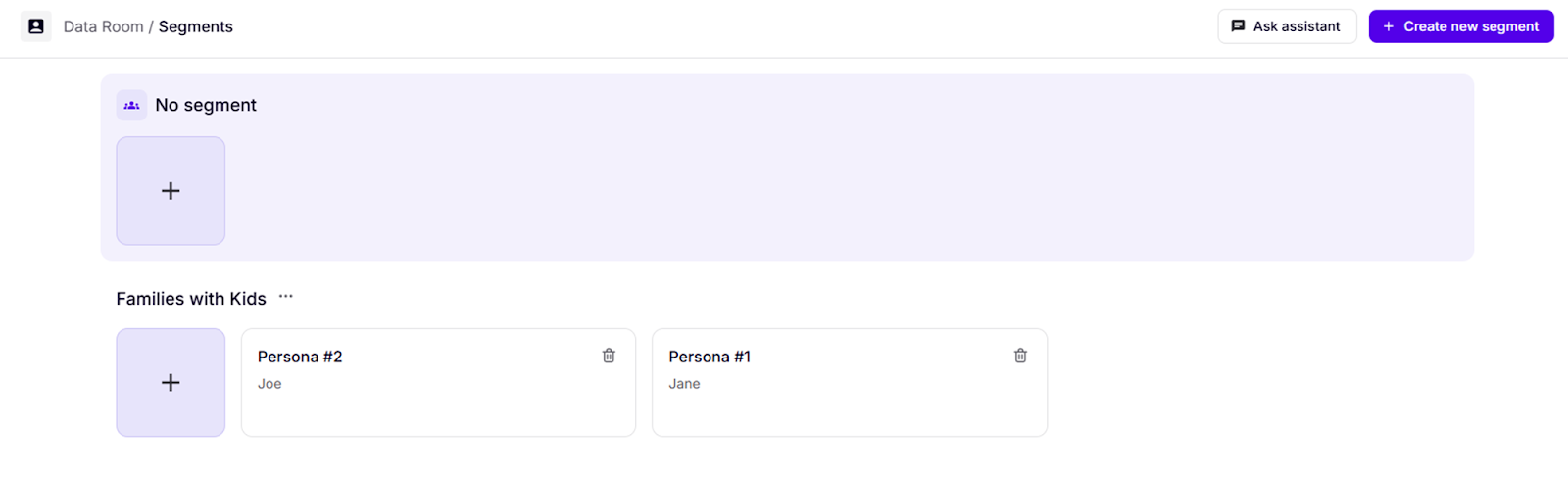Delete Persona #1 with trash icon
Image resolution: width=1568 pixels, height=477 pixels.
pos(1020,356)
